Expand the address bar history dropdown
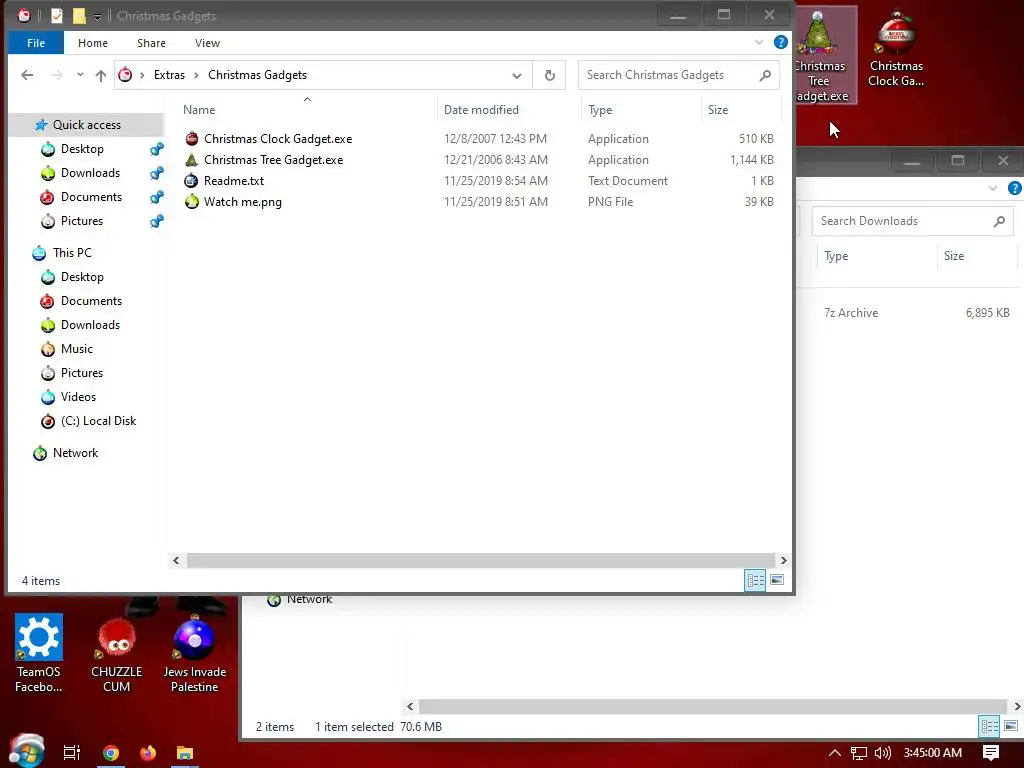 coord(517,75)
